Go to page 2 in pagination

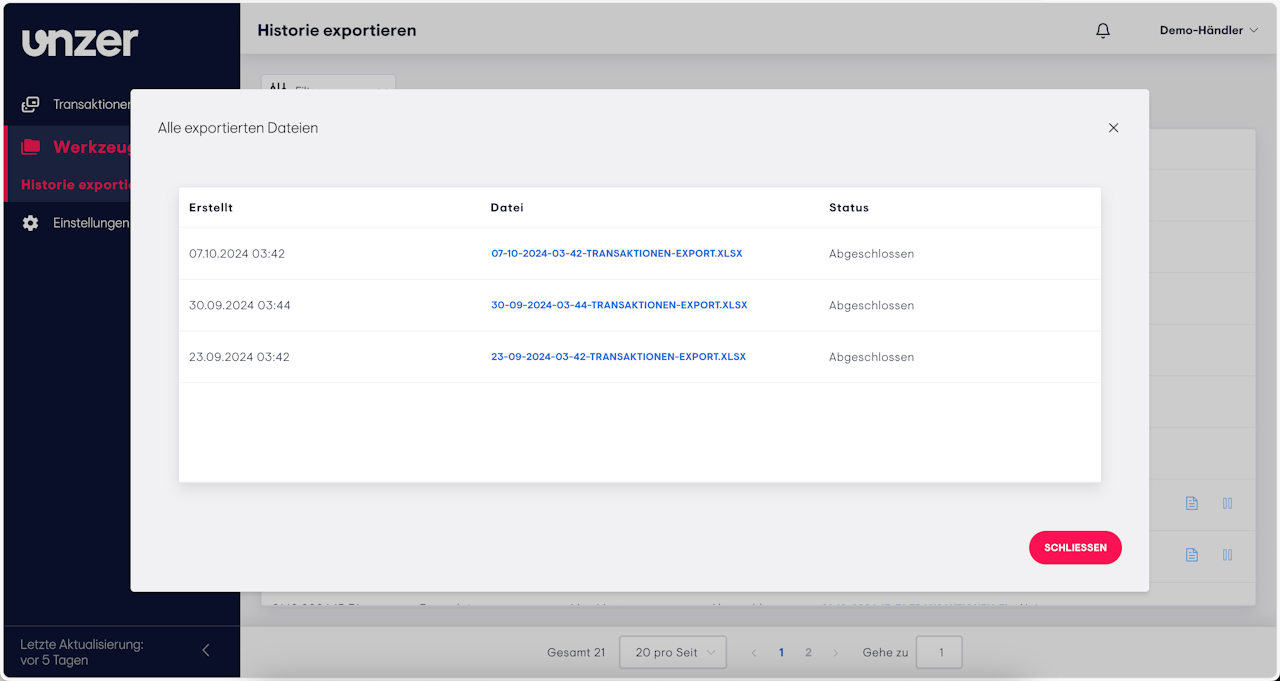point(808,652)
